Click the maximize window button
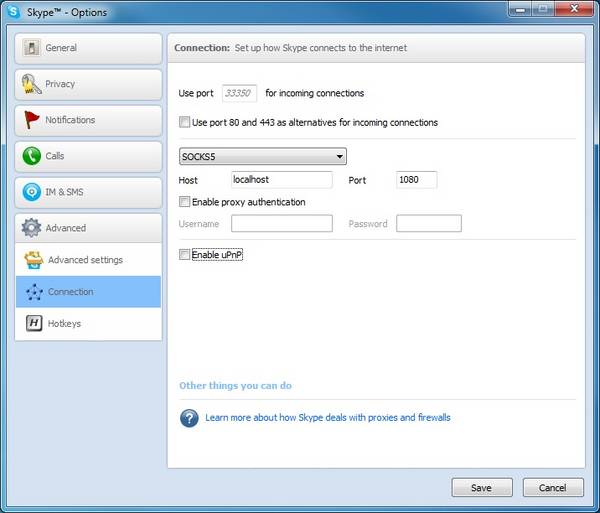The image size is (600, 513). [x=543, y=8]
